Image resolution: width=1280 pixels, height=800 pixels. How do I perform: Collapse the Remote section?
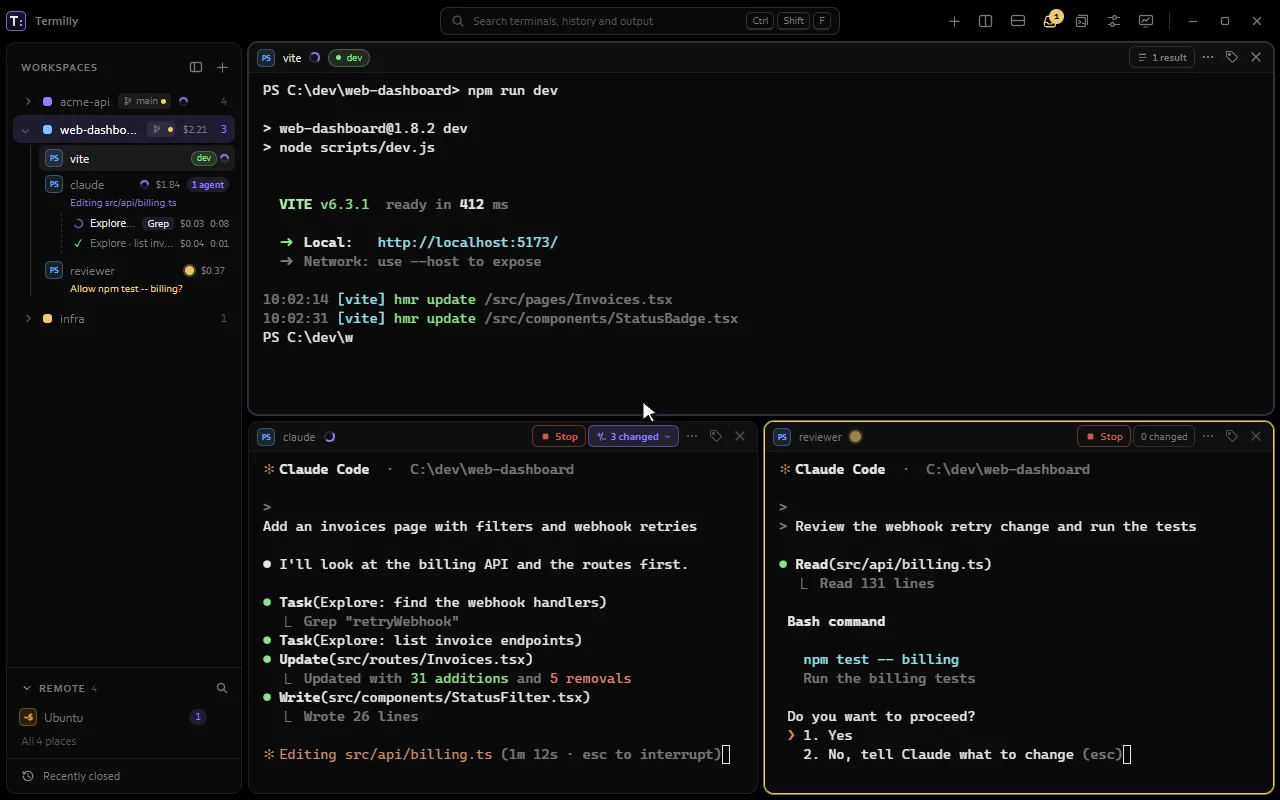click(x=27, y=688)
